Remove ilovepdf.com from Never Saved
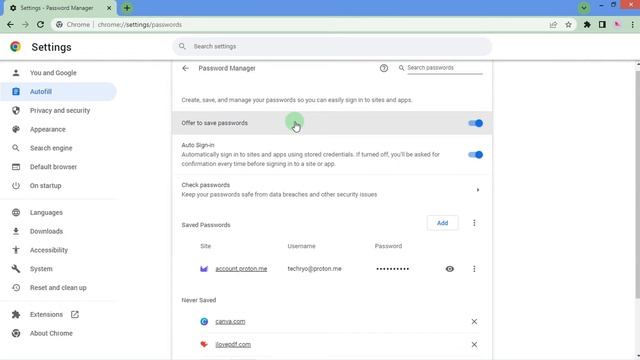This screenshot has height=360, width=640. click(x=474, y=344)
